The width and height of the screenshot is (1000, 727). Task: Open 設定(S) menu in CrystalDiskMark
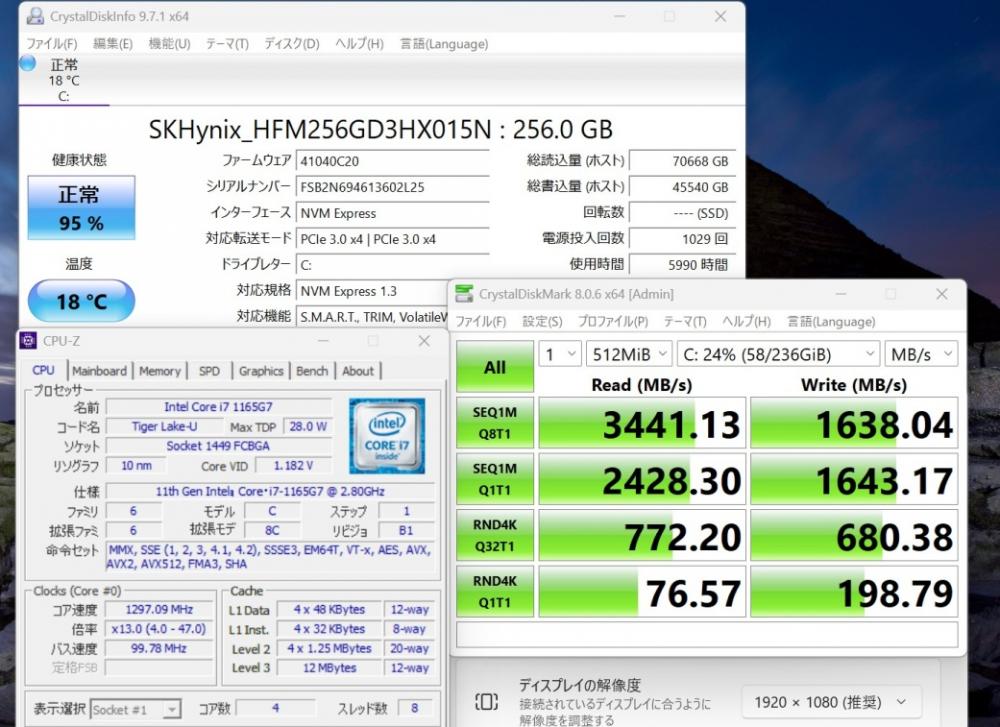point(542,321)
